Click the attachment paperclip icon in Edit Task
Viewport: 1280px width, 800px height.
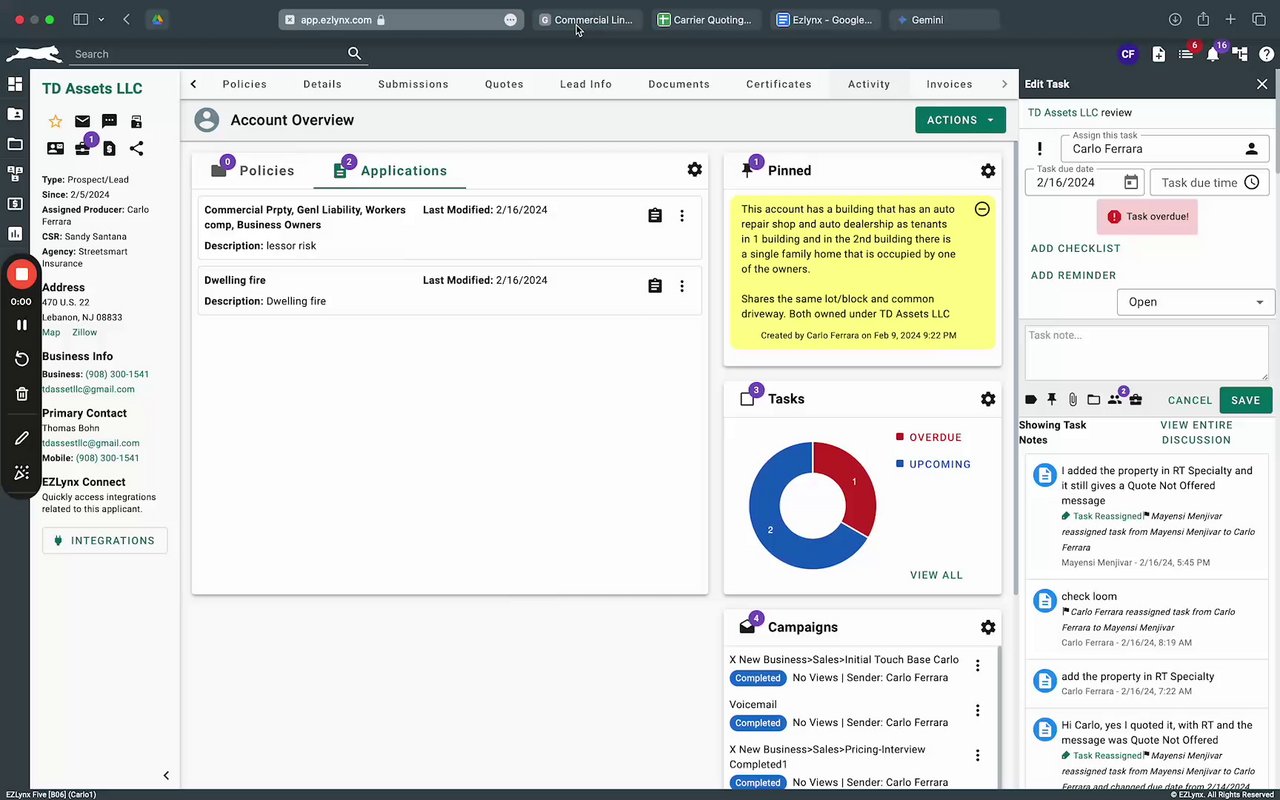click(x=1073, y=400)
